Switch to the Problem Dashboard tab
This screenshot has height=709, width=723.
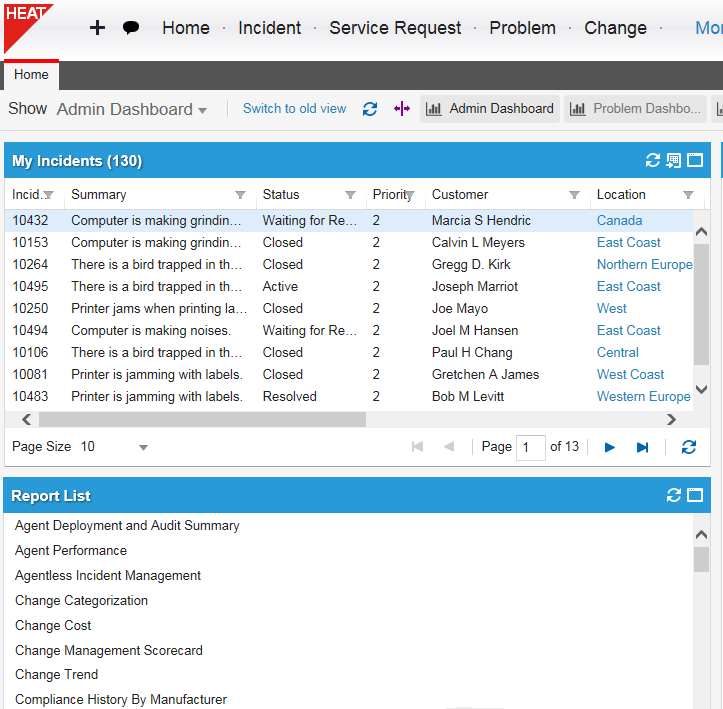(x=636, y=109)
